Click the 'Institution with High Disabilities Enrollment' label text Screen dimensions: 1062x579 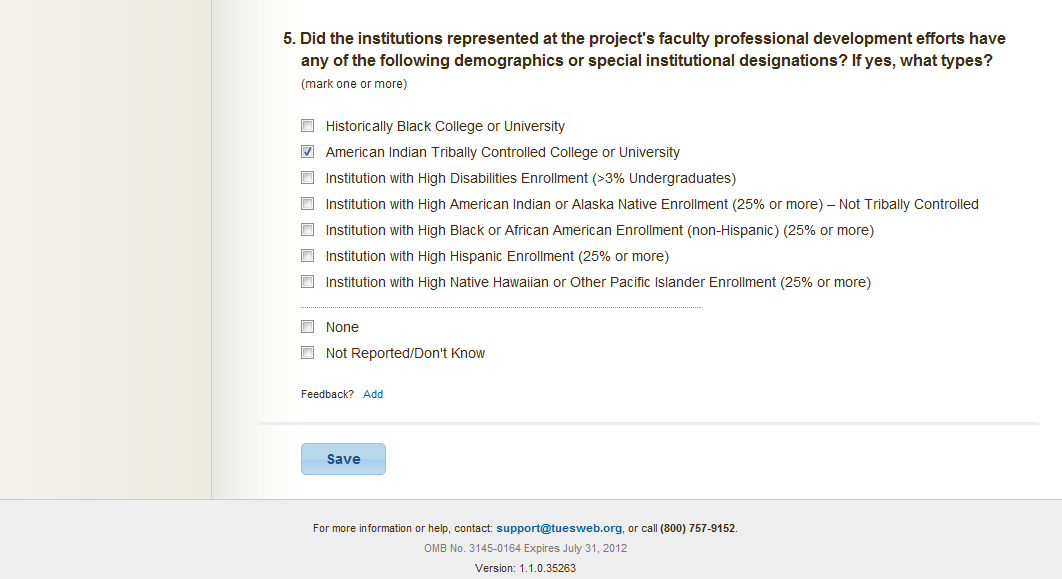530,179
